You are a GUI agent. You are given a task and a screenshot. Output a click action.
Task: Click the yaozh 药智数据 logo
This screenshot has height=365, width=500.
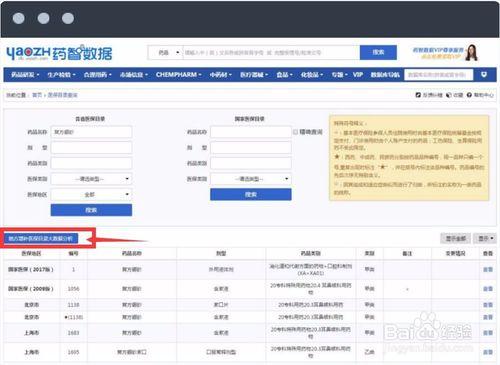[x=59, y=53]
